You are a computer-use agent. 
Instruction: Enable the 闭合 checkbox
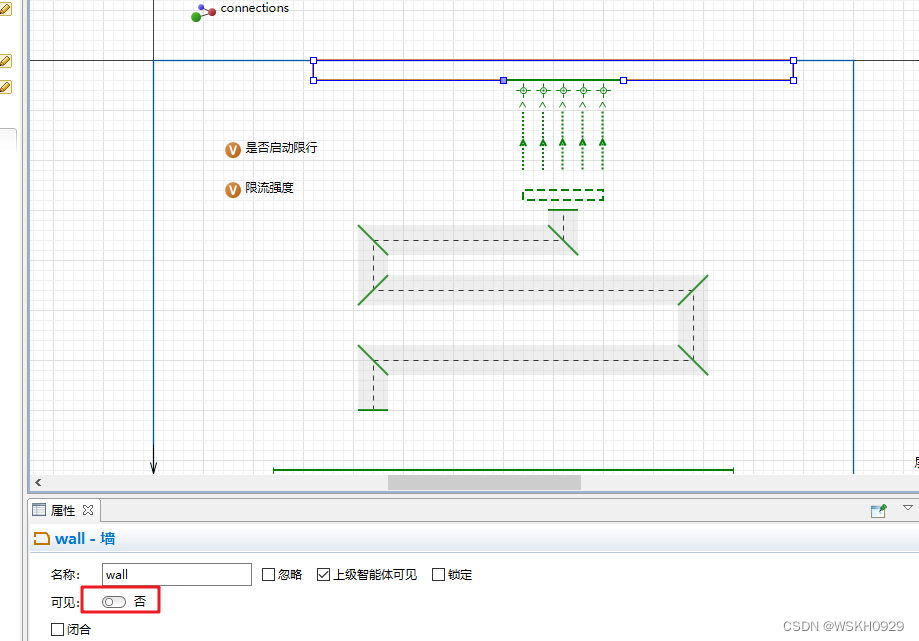click(57, 629)
